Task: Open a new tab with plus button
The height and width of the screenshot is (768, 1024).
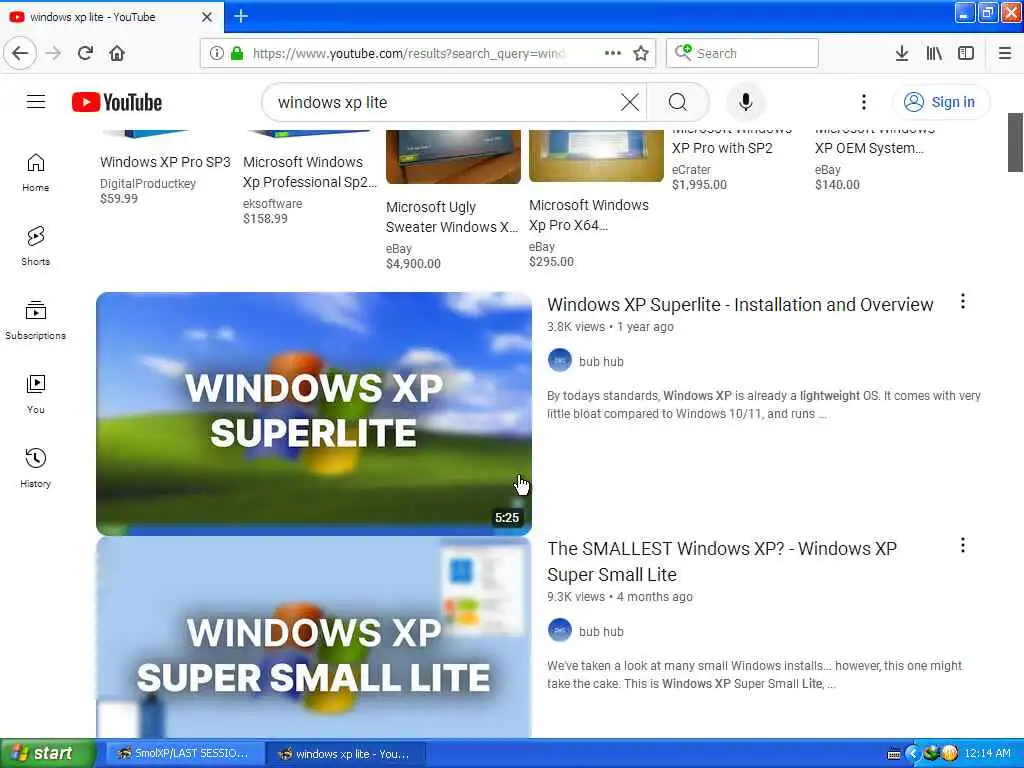Action: 241,16
